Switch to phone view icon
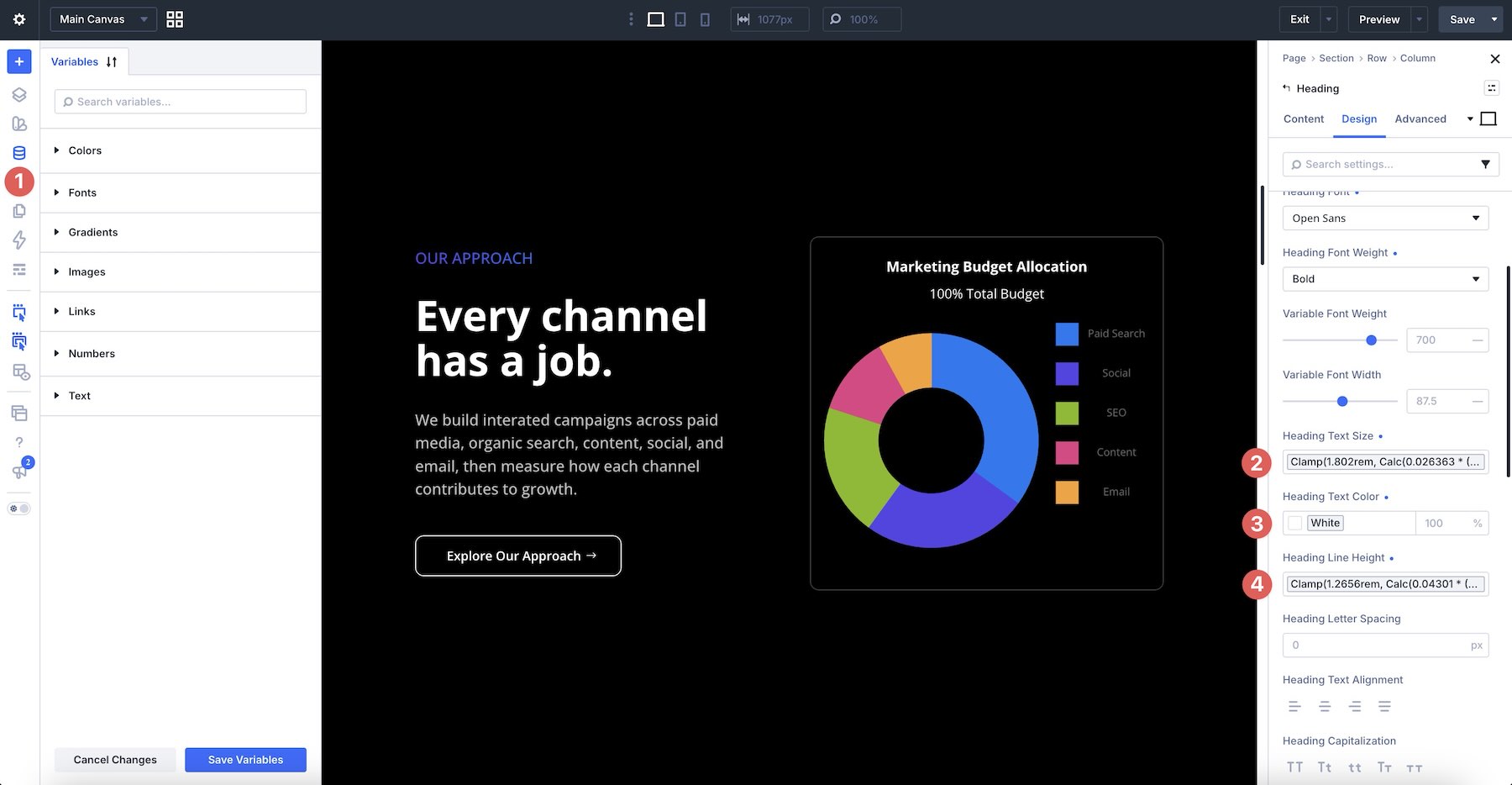Image resolution: width=1512 pixels, height=785 pixels. point(705,19)
